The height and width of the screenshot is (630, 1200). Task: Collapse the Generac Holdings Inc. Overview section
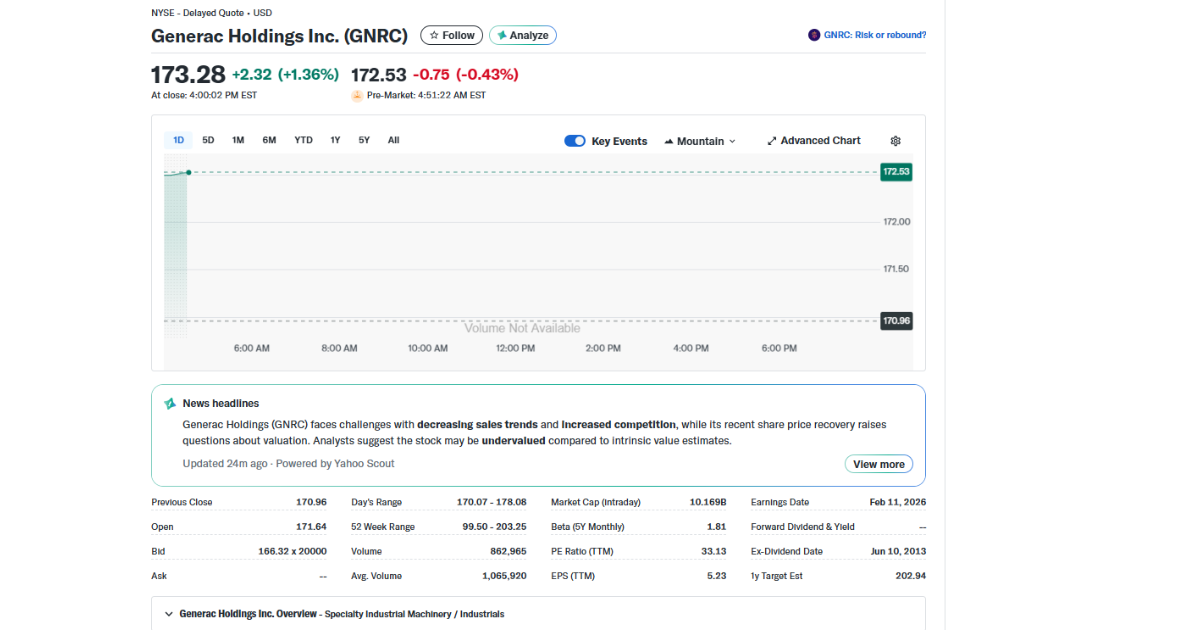pyautogui.click(x=168, y=613)
